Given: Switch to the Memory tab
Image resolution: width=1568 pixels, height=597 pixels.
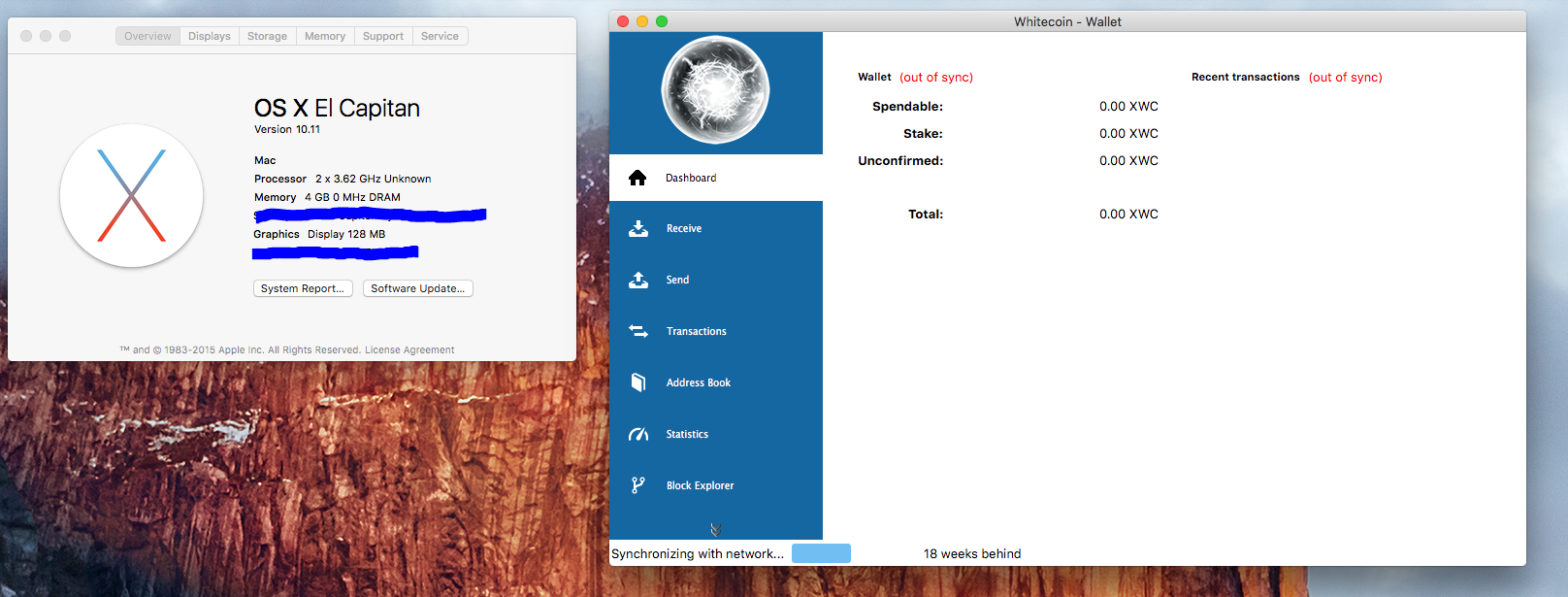Looking at the screenshot, I should (325, 36).
